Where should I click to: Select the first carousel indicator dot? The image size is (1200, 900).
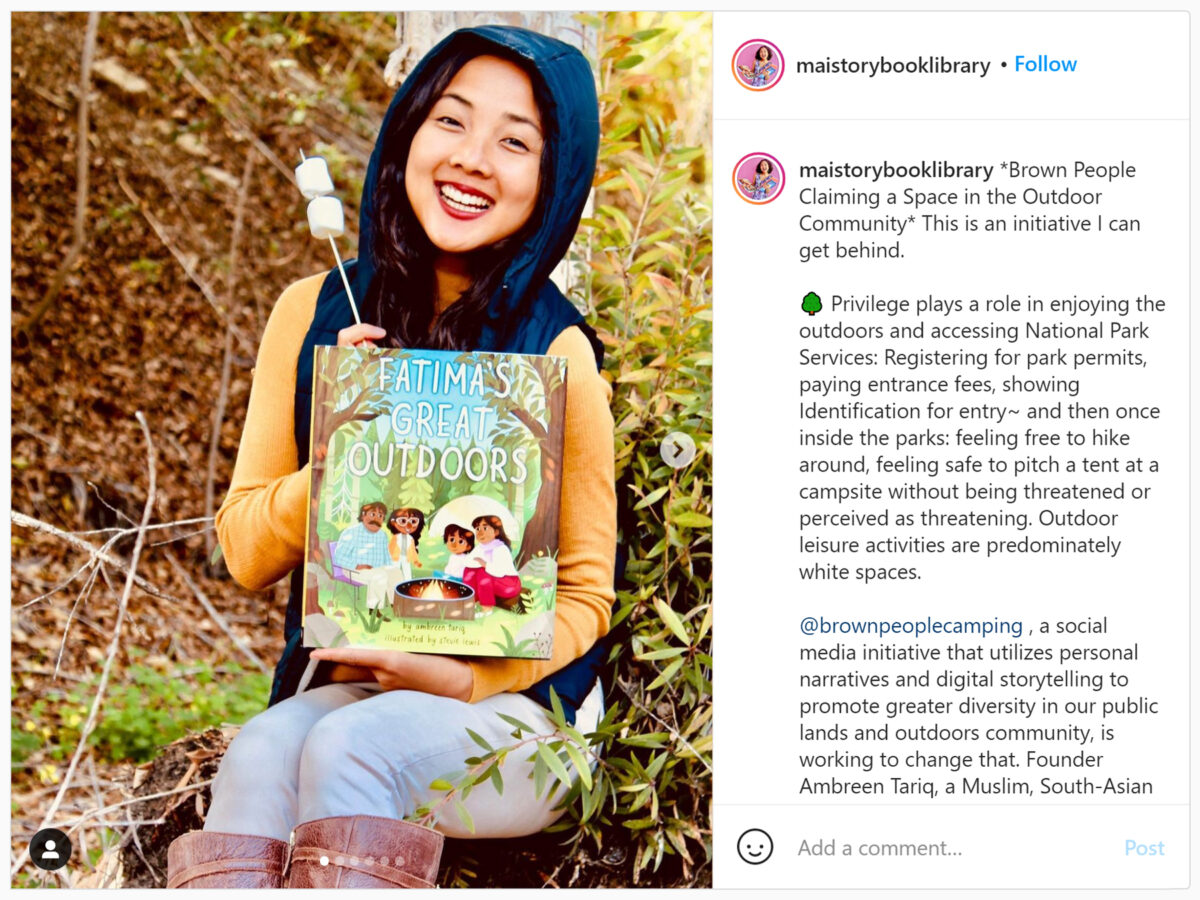(324, 861)
